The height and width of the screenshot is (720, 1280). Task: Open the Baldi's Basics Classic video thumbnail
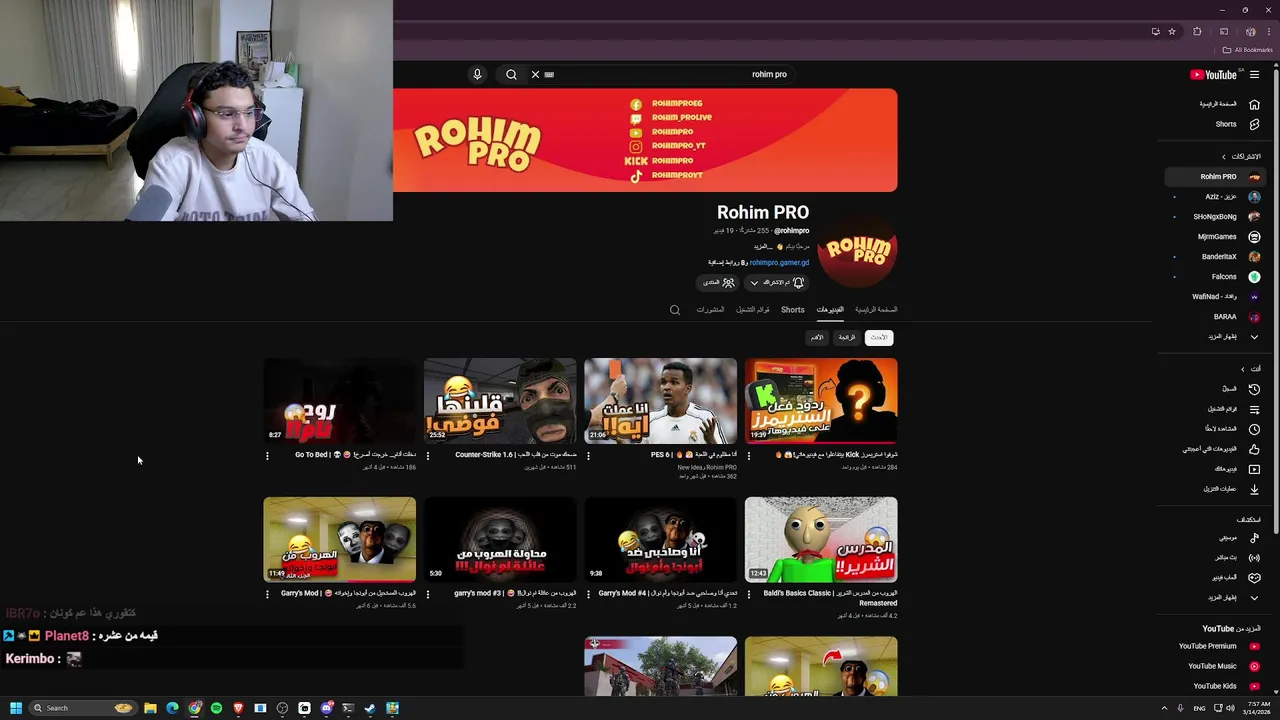[821, 540]
